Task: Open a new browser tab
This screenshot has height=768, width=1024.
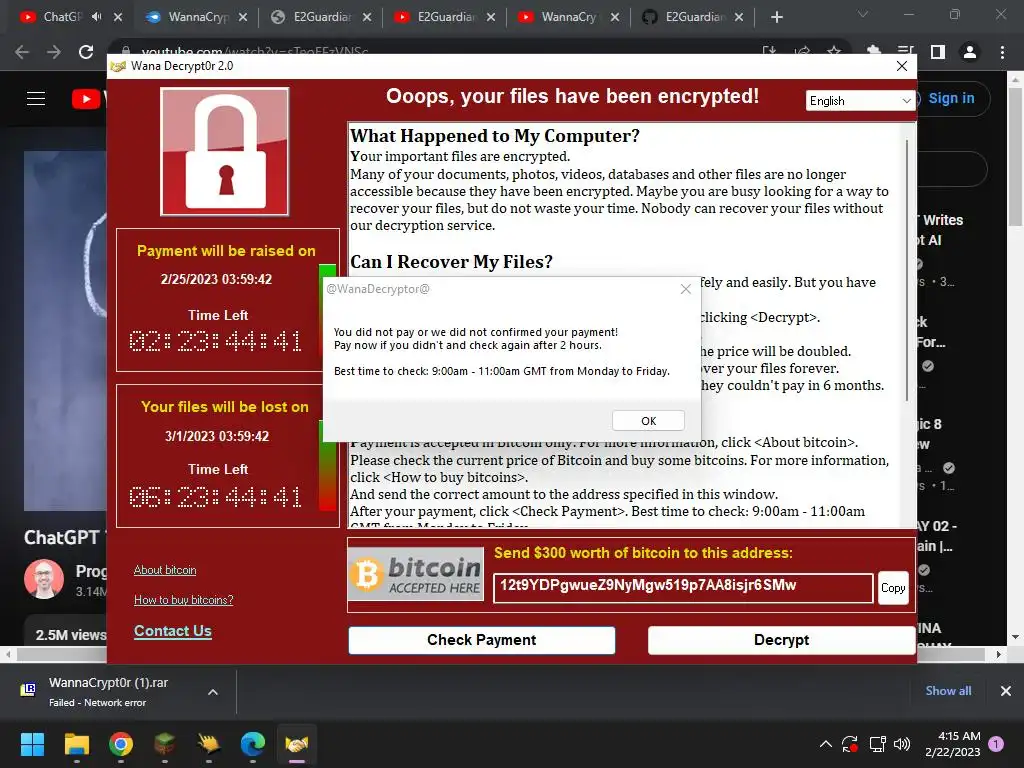Action: pos(776,17)
